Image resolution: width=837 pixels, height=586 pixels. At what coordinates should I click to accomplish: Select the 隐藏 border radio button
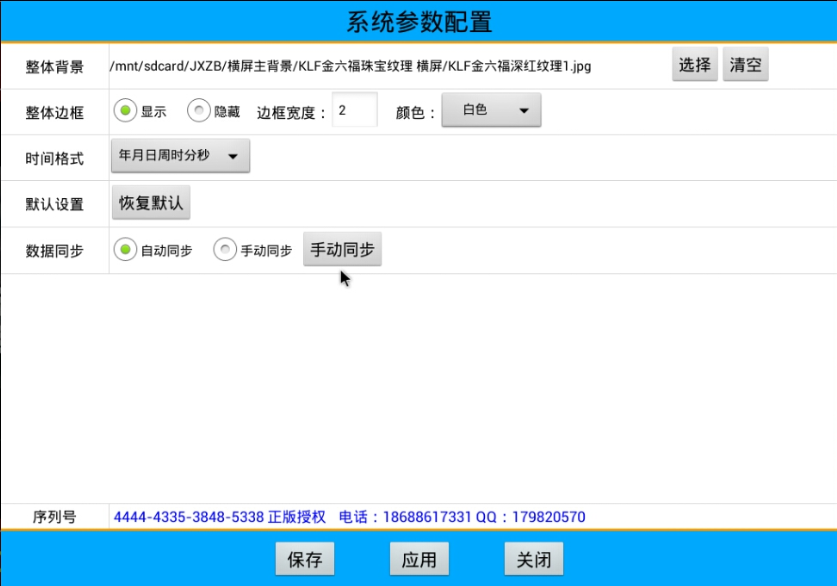click(199, 111)
